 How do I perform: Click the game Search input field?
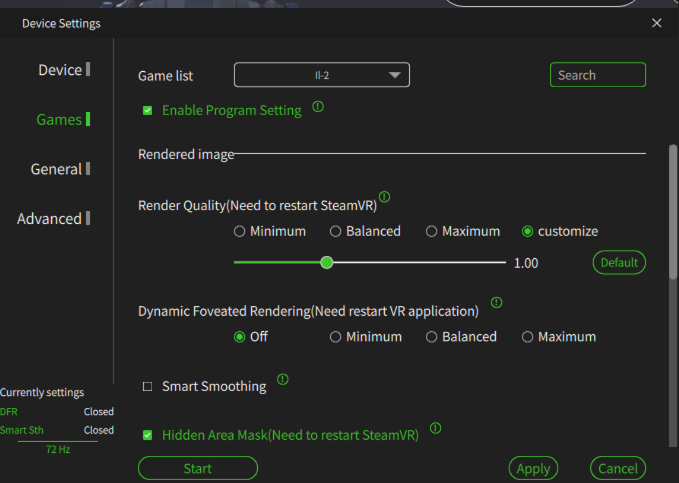(598, 75)
